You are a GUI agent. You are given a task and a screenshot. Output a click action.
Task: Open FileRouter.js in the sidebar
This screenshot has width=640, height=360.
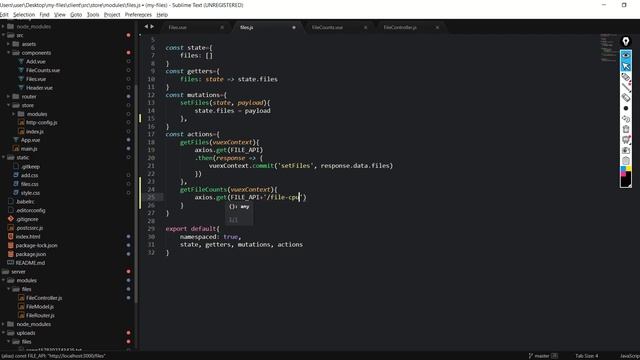(x=40, y=316)
